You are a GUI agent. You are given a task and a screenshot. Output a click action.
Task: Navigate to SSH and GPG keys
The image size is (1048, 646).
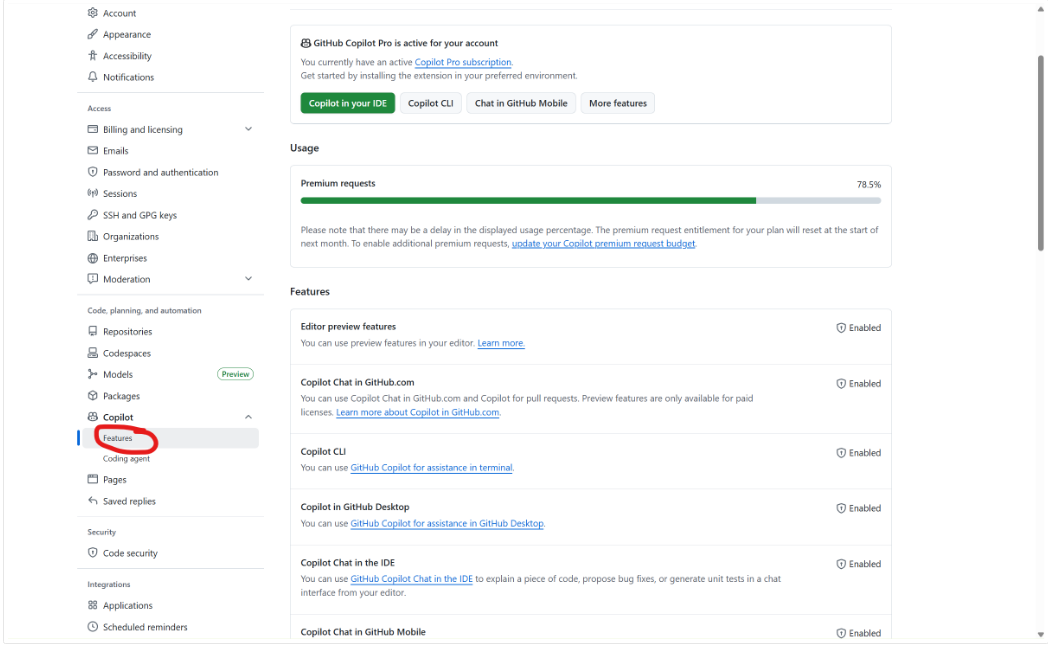point(140,215)
